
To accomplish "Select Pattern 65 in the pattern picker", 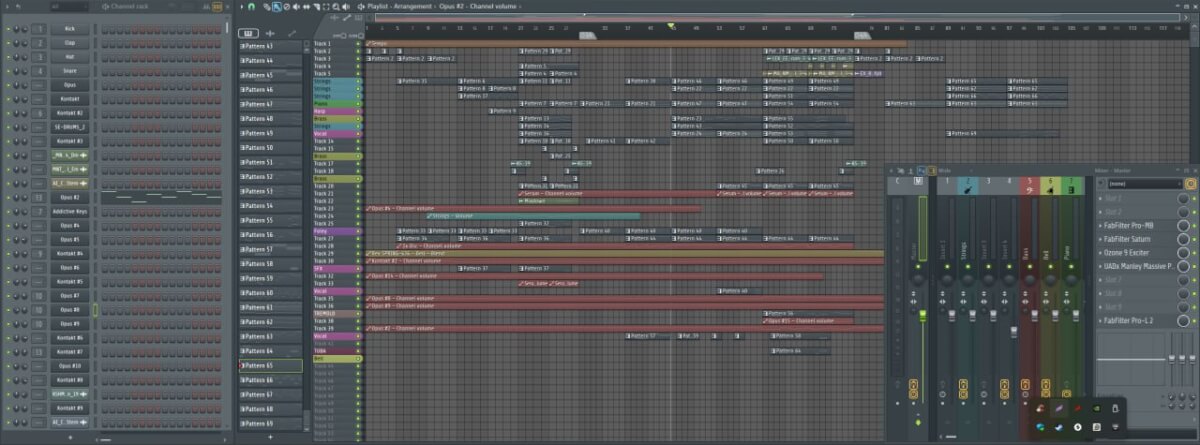I will tap(271, 366).
